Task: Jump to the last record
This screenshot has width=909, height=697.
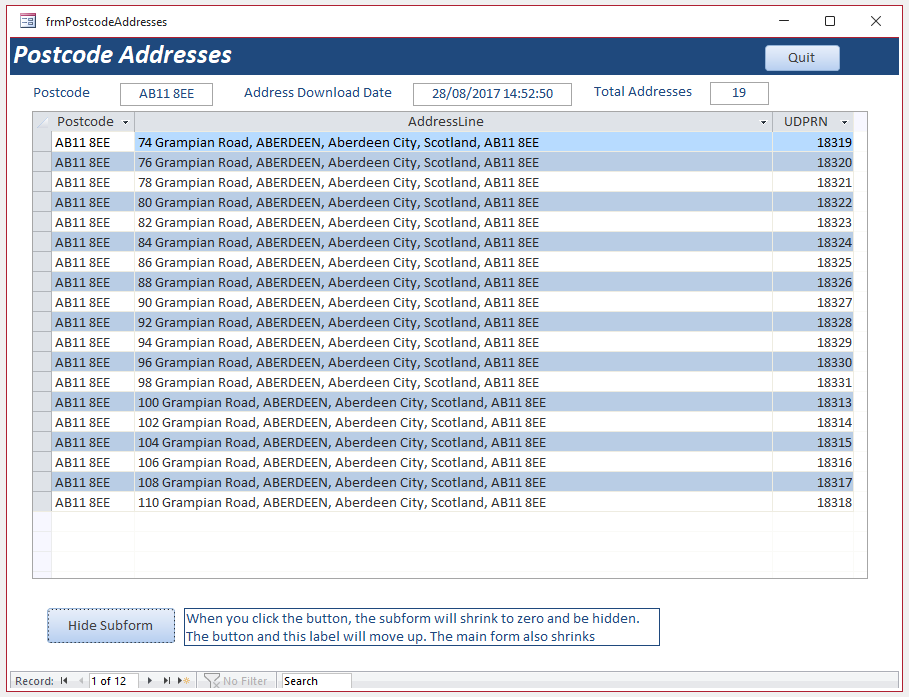Action: [x=166, y=681]
